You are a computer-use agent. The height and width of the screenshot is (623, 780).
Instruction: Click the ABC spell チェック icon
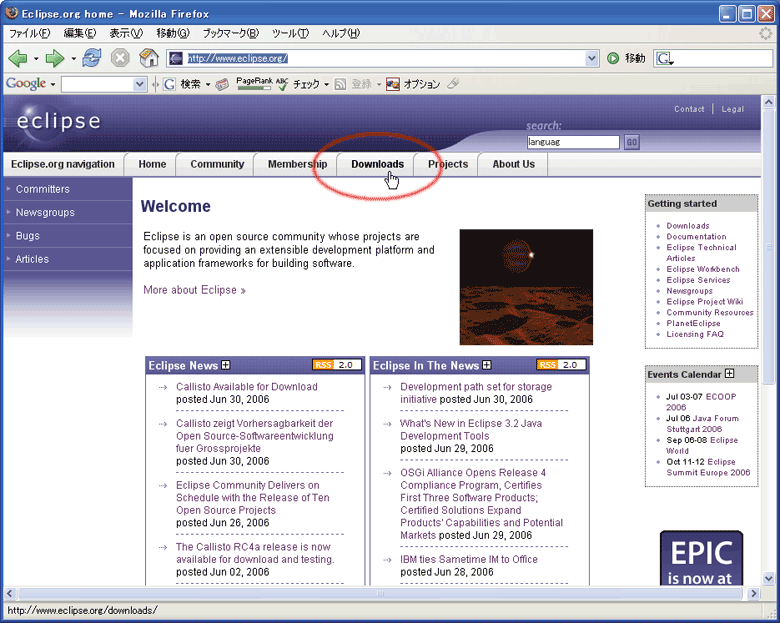tap(282, 84)
